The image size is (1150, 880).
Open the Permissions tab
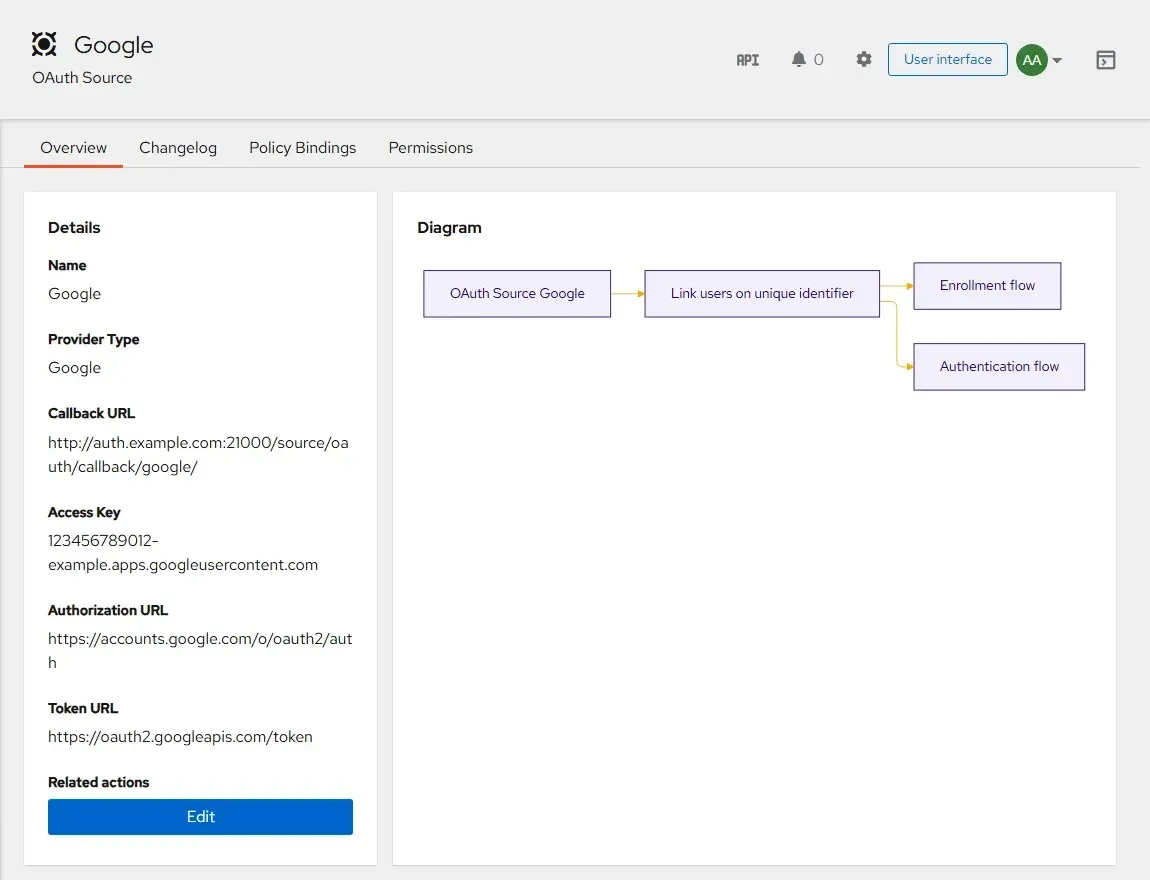(x=431, y=147)
